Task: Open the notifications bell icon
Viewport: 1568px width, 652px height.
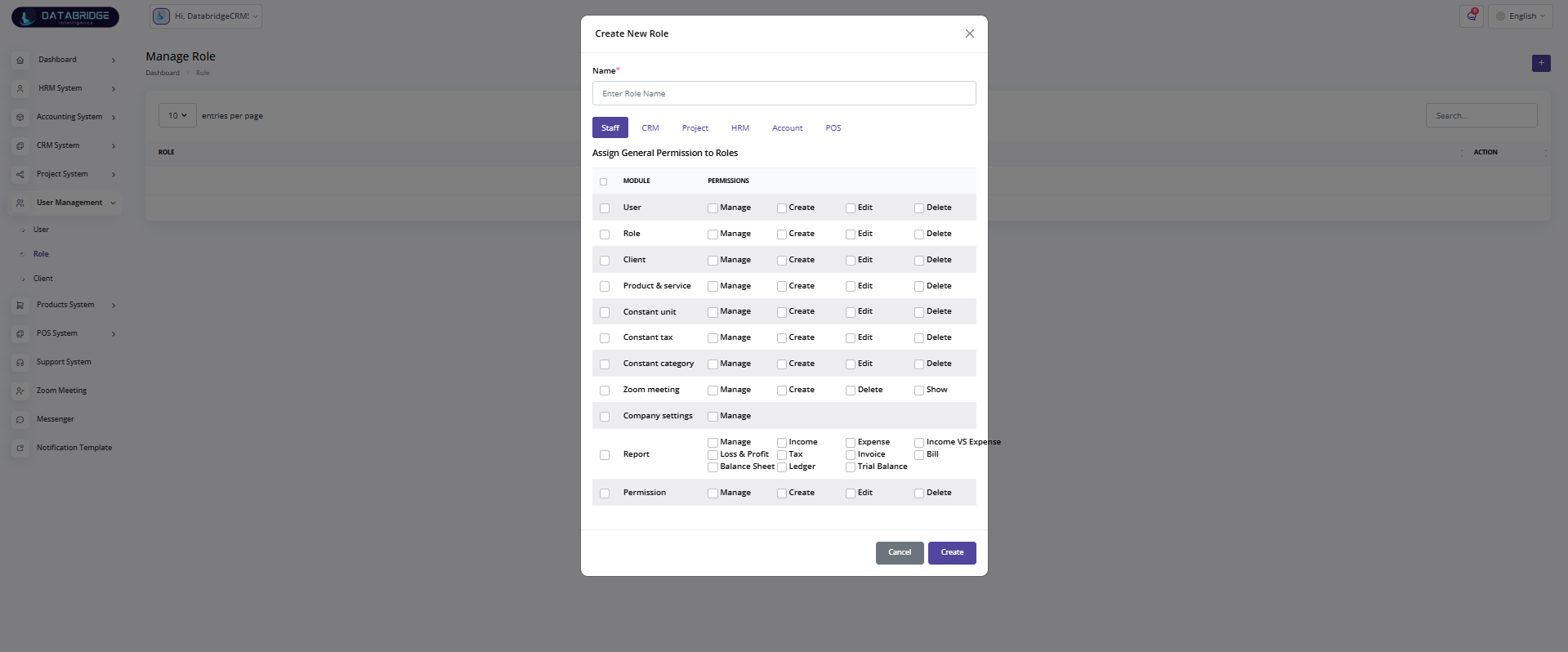Action: tap(1472, 16)
